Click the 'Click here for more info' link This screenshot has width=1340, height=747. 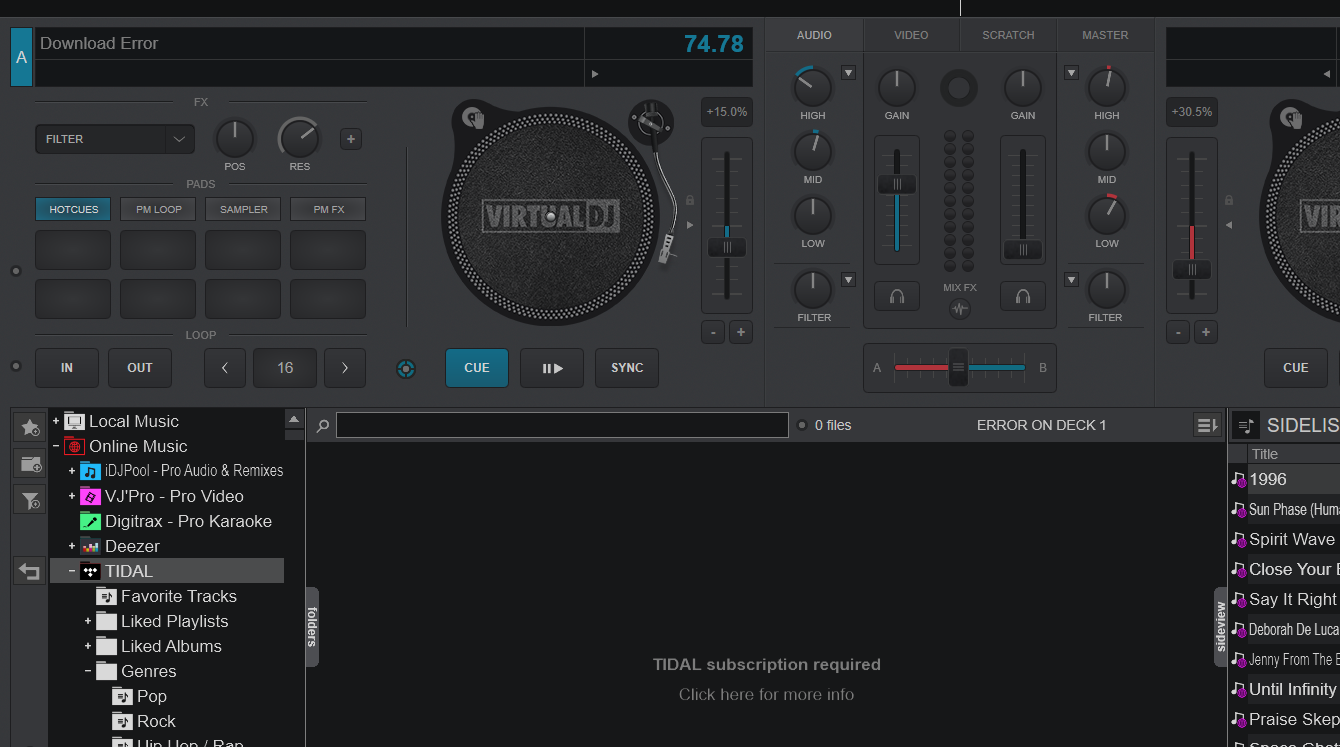(x=766, y=694)
